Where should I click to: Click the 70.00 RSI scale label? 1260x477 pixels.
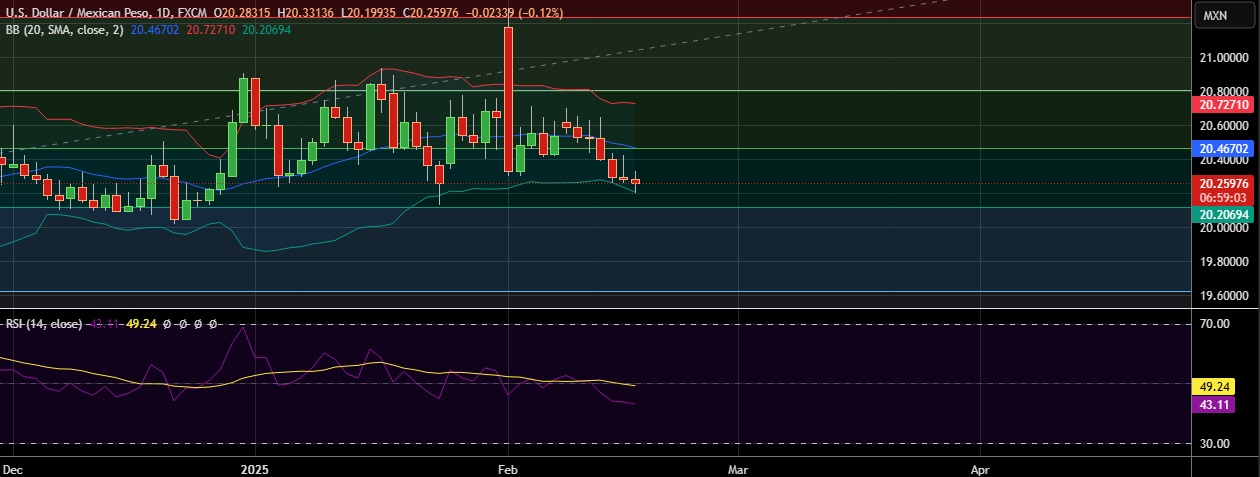coord(1213,324)
